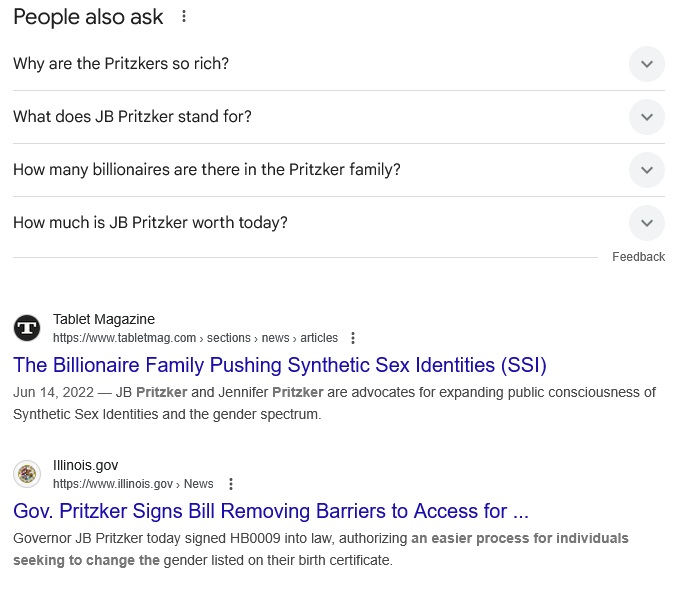Expand chevron for billionaires in Pritzker family

(x=646, y=170)
